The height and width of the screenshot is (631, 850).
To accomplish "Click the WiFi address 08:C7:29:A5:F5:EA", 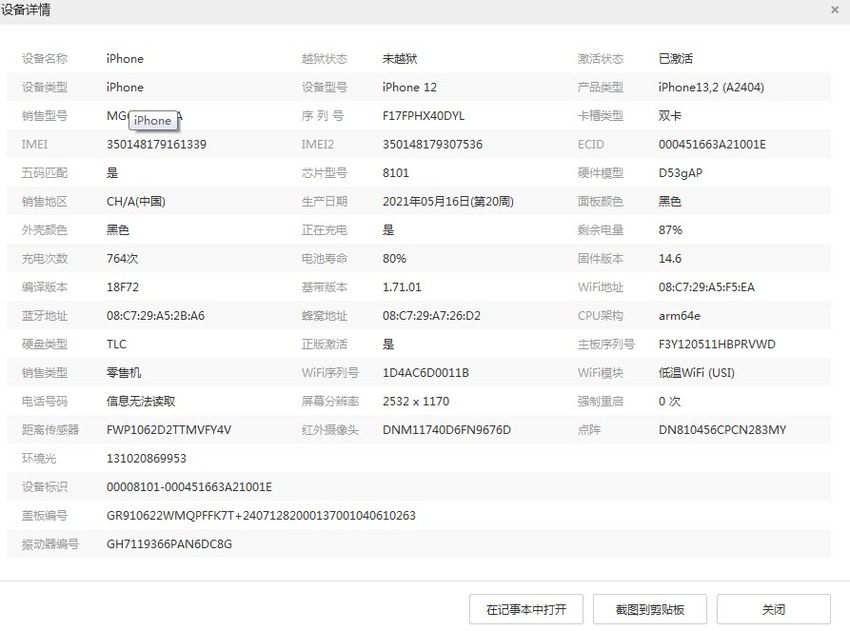I will click(x=706, y=287).
